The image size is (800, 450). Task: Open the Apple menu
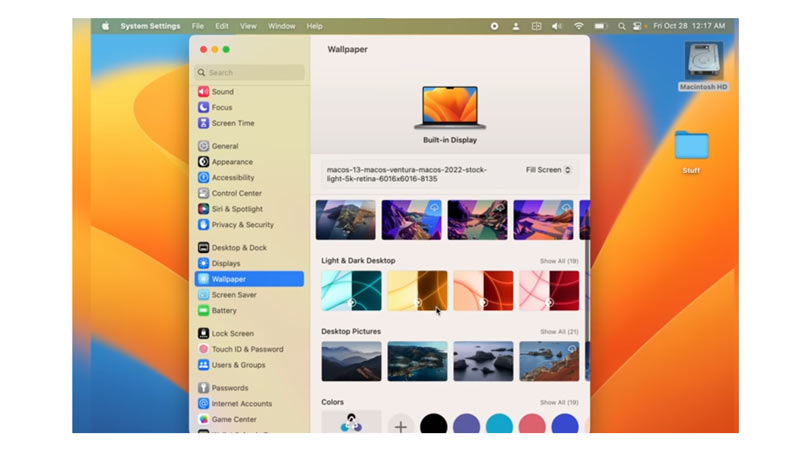(105, 26)
